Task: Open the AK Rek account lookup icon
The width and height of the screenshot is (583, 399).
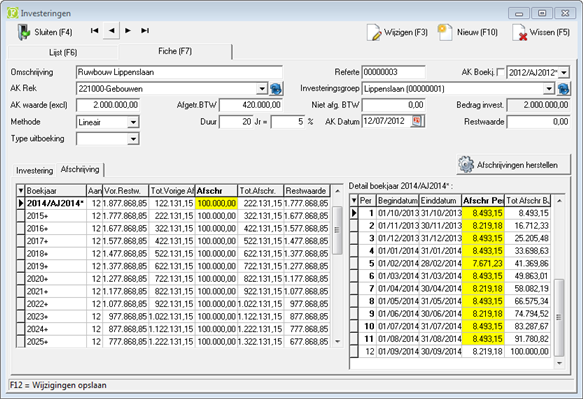Action: point(276,89)
